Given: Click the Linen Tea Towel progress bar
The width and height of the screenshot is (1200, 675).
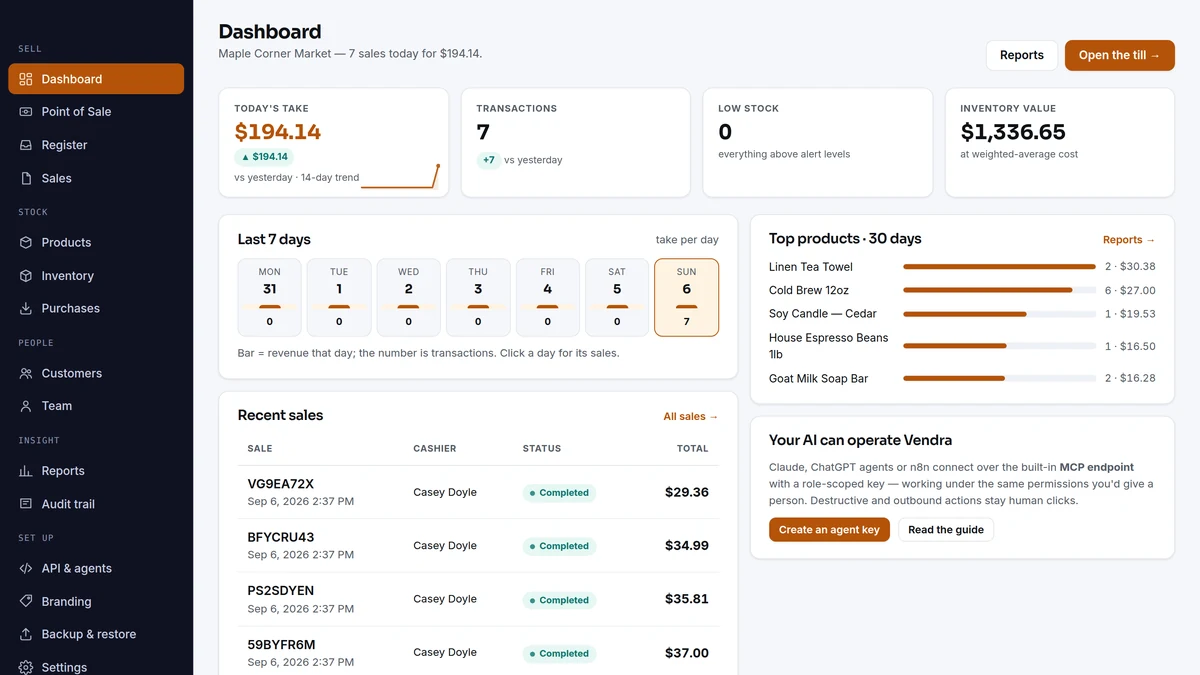Looking at the screenshot, I should point(999,267).
